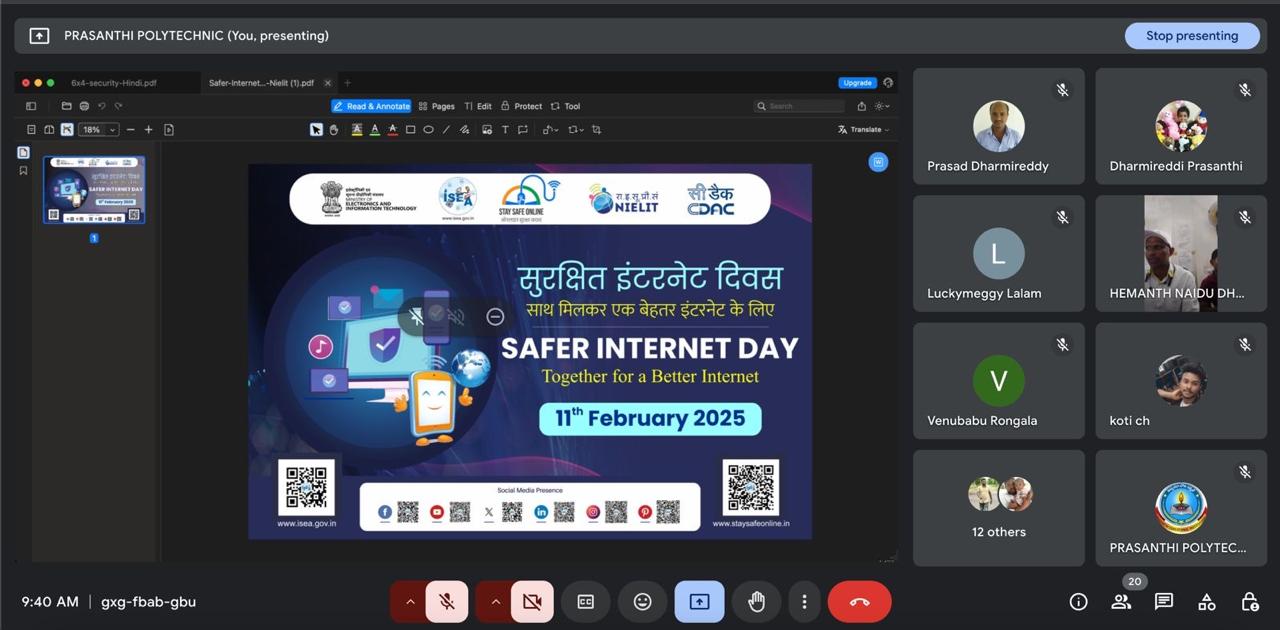This screenshot has width=1280, height=630.
Task: Open the Protect menu in PDF toolbar
Action: click(522, 106)
